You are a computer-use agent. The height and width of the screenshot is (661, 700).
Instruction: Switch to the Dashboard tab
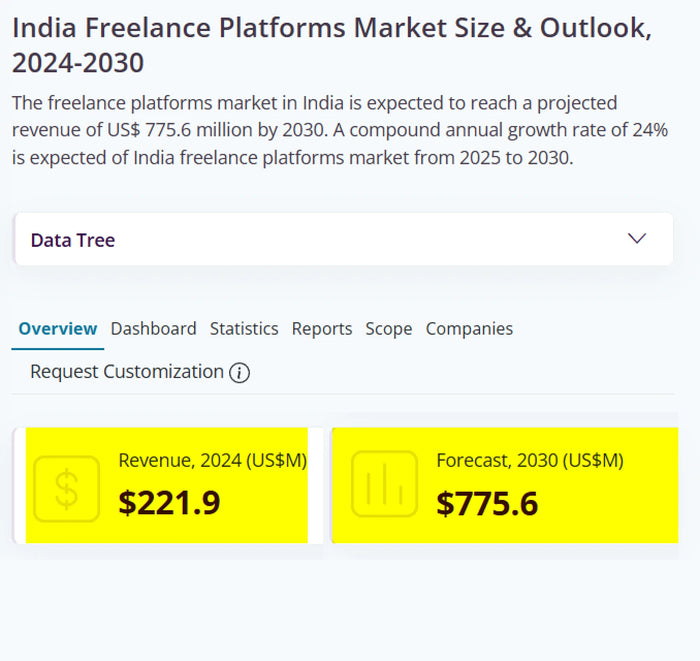click(x=153, y=329)
